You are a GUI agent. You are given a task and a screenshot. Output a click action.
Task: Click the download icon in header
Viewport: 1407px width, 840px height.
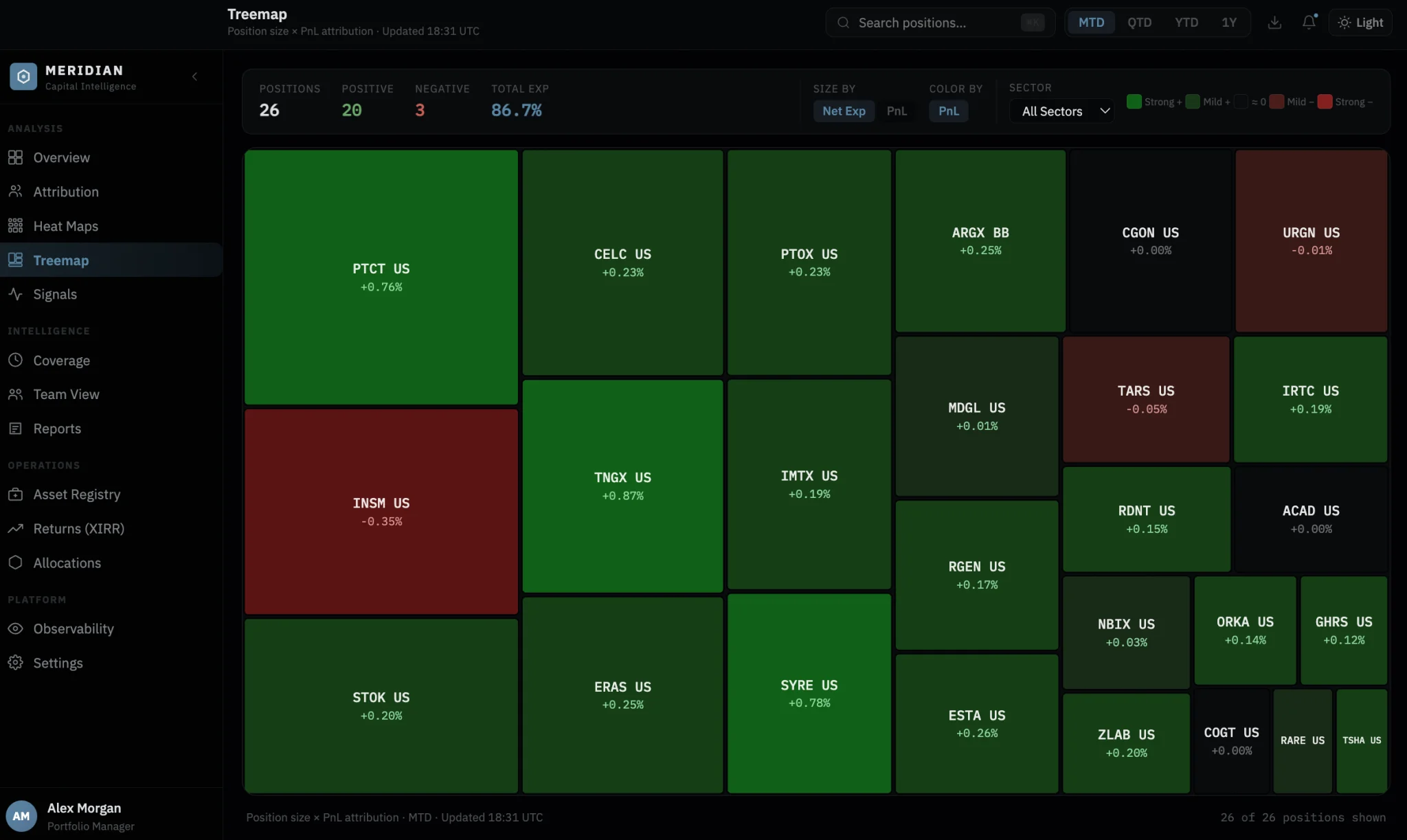click(1274, 23)
